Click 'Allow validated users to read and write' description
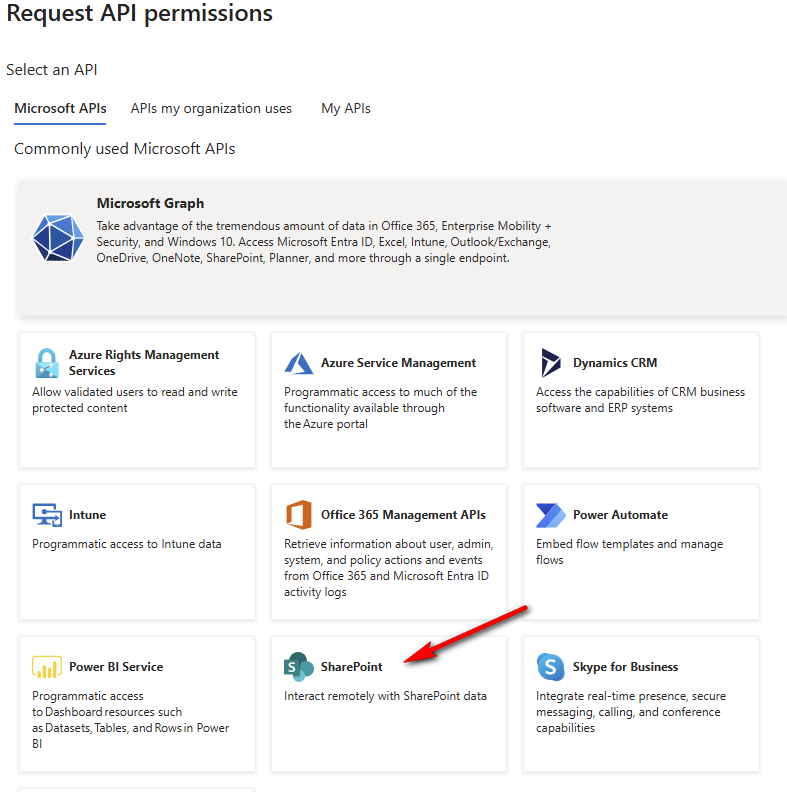The width and height of the screenshot is (787, 792). pos(134,400)
